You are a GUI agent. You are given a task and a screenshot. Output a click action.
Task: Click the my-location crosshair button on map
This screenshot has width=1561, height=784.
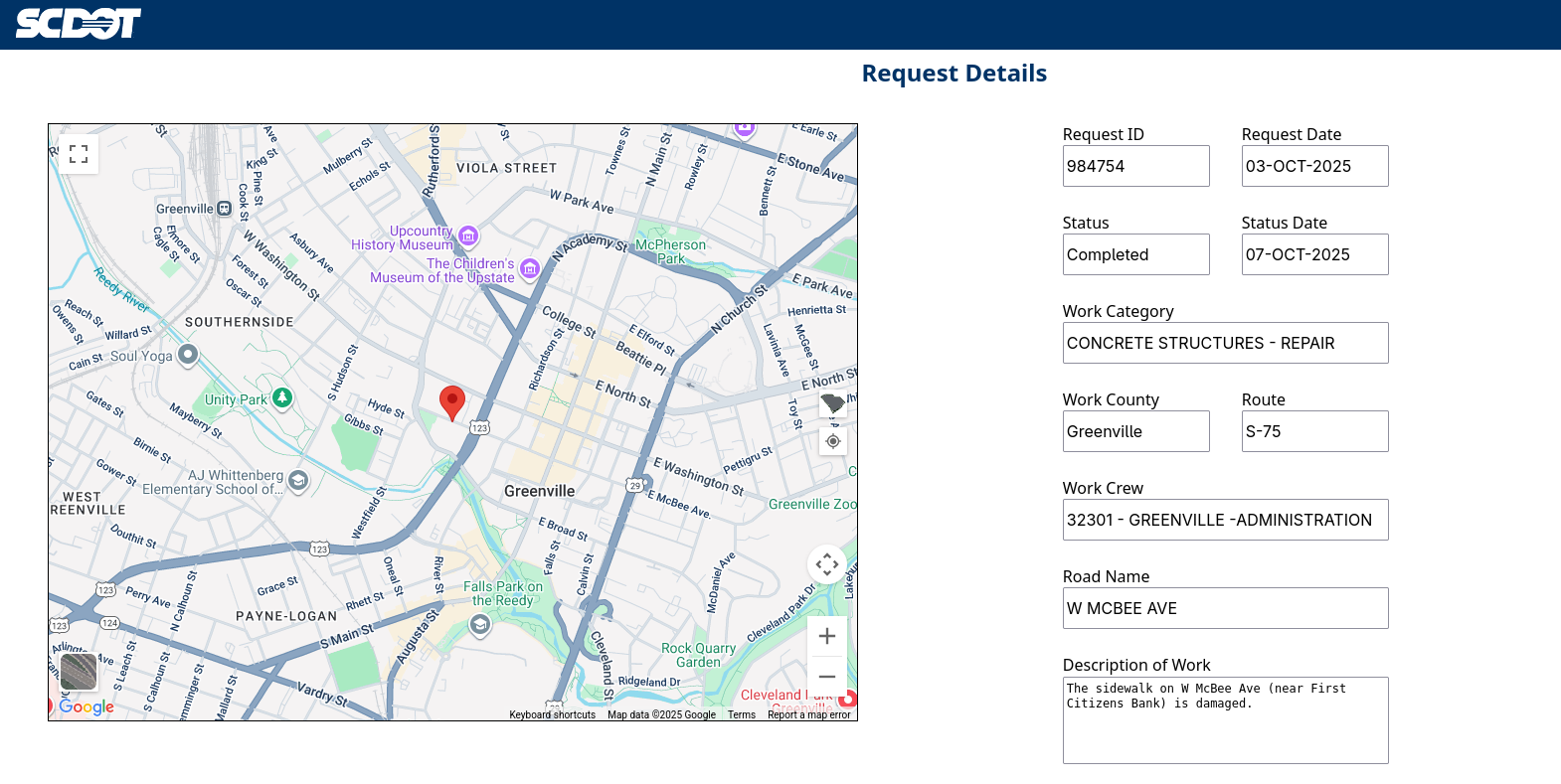pos(833,441)
